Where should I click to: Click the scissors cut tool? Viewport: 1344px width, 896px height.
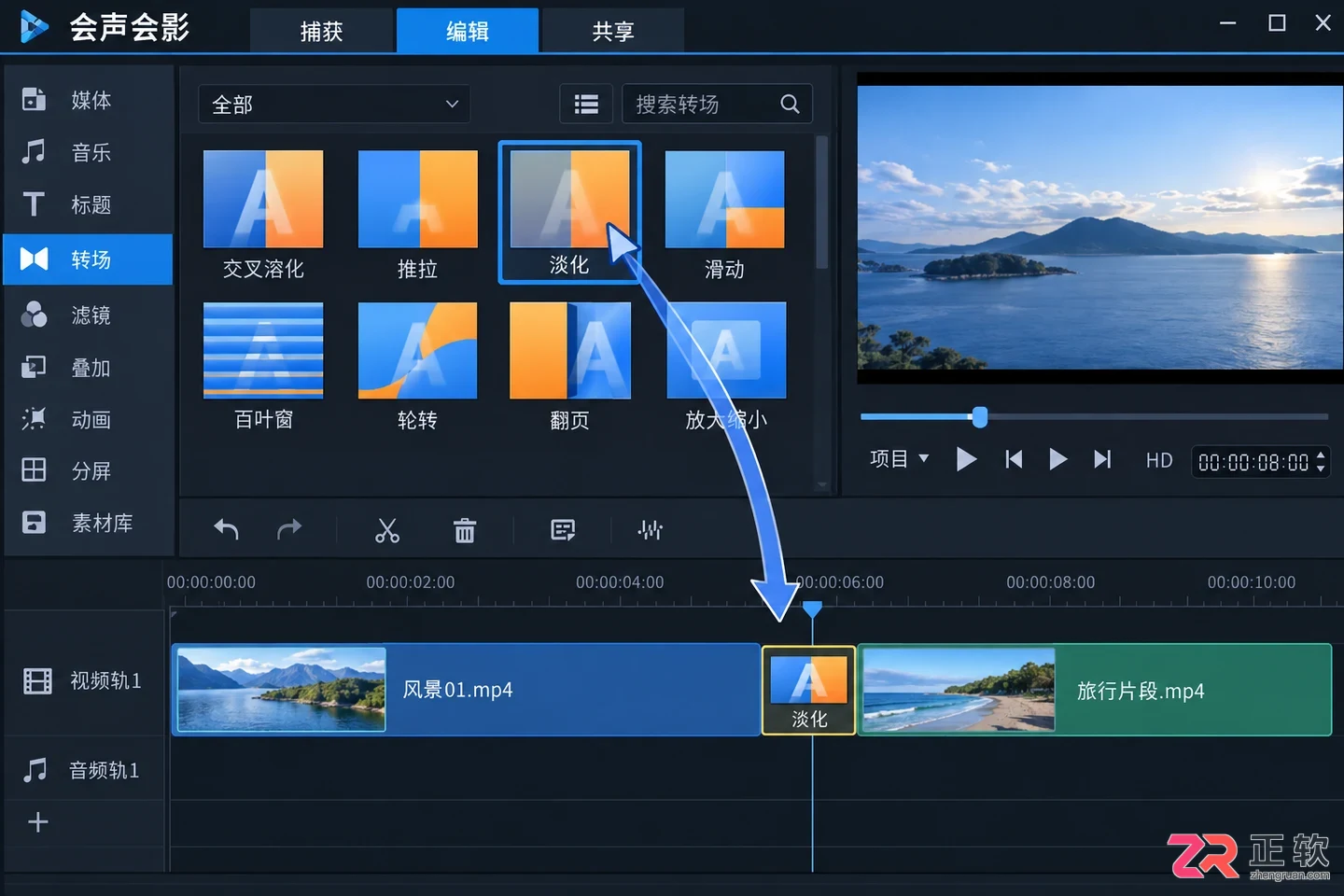[x=386, y=530]
